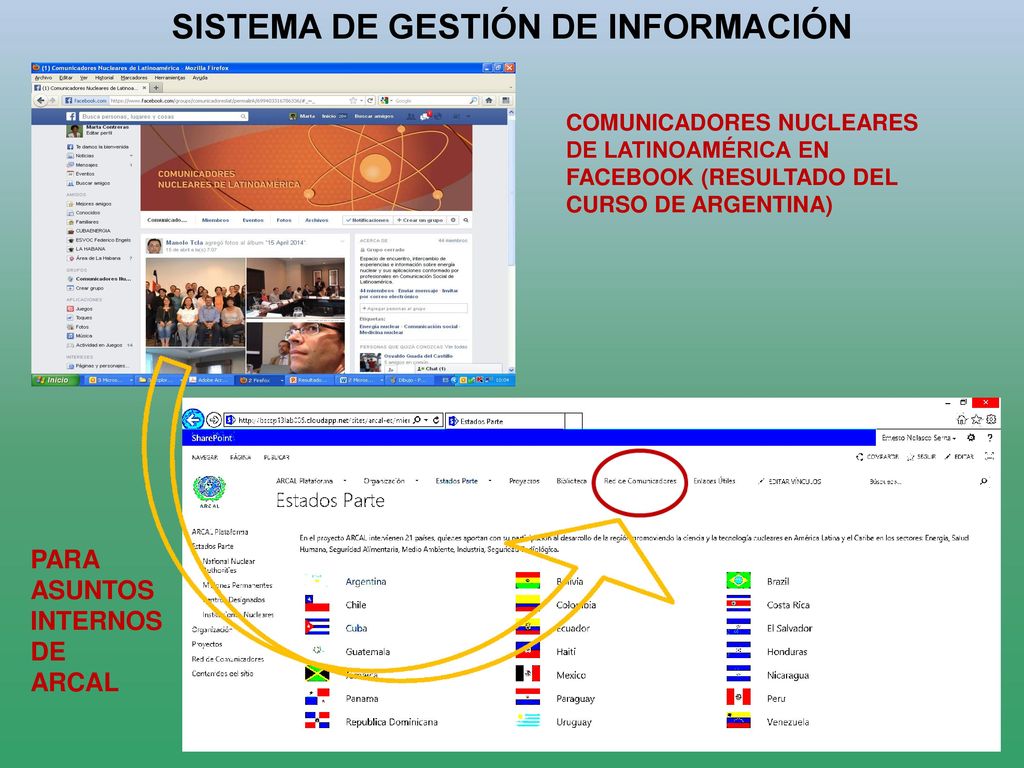Screen dimensions: 1024x768
Task: Click the SharePoint search magnifier icon
Action: (x=984, y=481)
